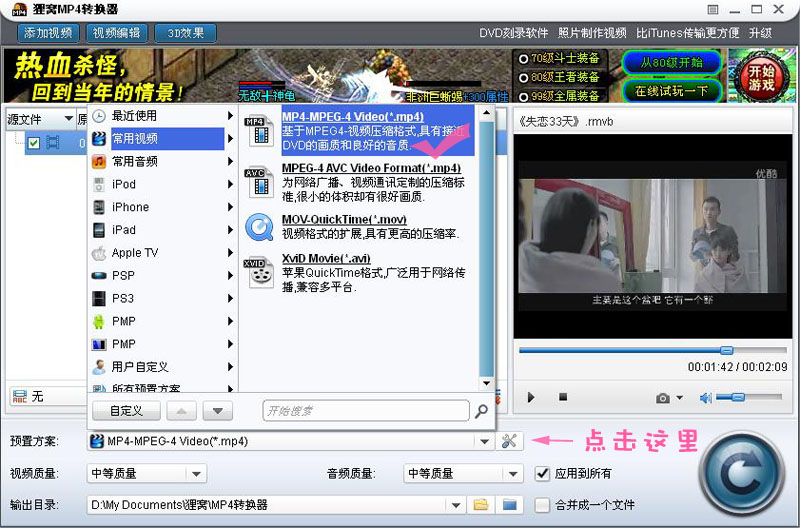The width and height of the screenshot is (800, 528).
Task: Open the 照片制作视频 link
Action: pos(592,33)
